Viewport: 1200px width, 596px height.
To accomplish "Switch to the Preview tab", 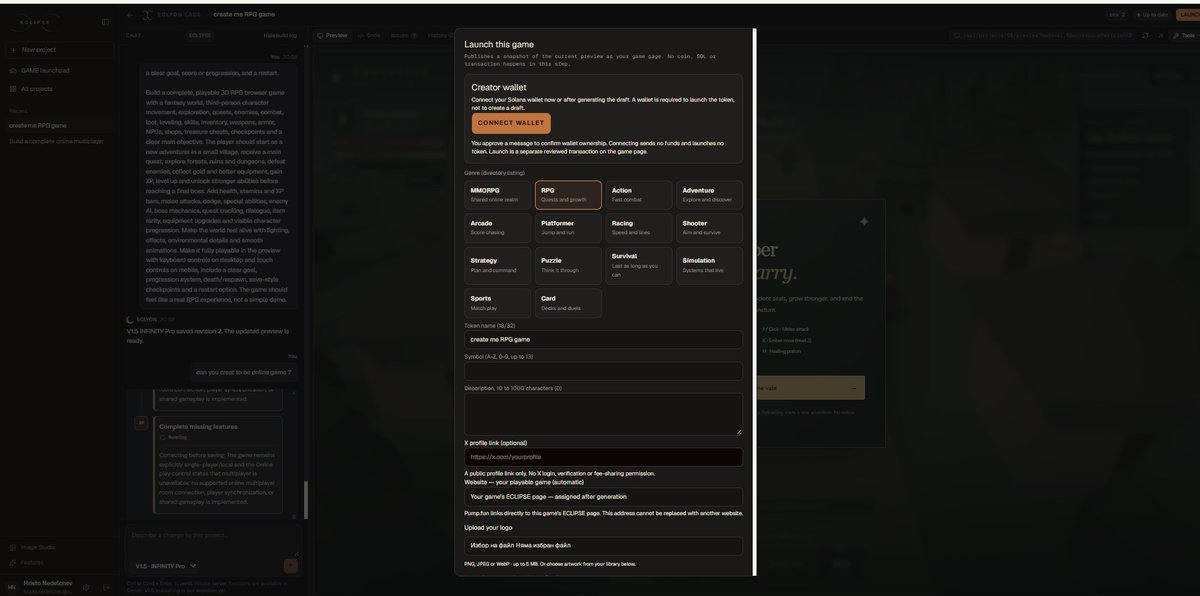I will point(332,35).
